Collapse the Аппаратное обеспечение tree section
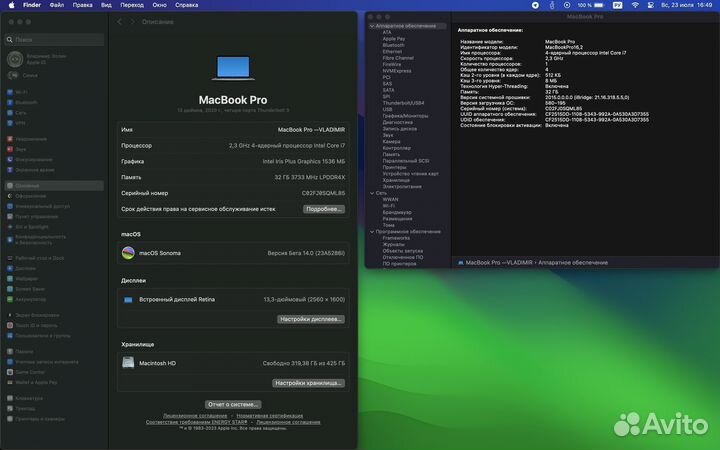720x450 pixels. coord(372,26)
